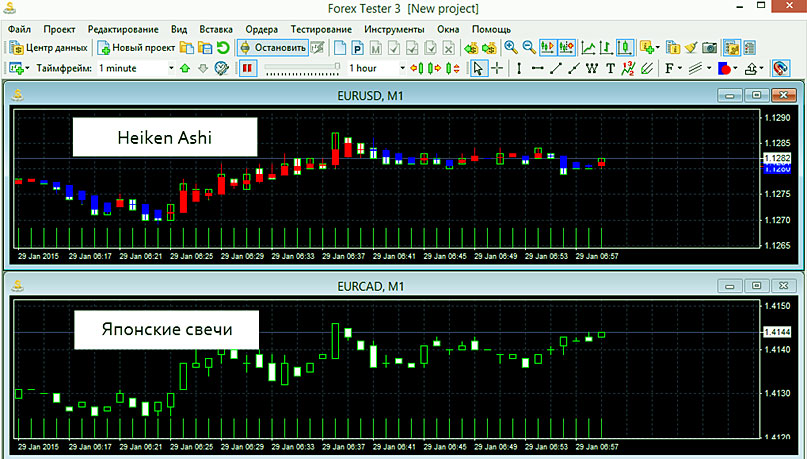The image size is (807, 459).
Task: Select the text label tool T
Action: point(611,68)
